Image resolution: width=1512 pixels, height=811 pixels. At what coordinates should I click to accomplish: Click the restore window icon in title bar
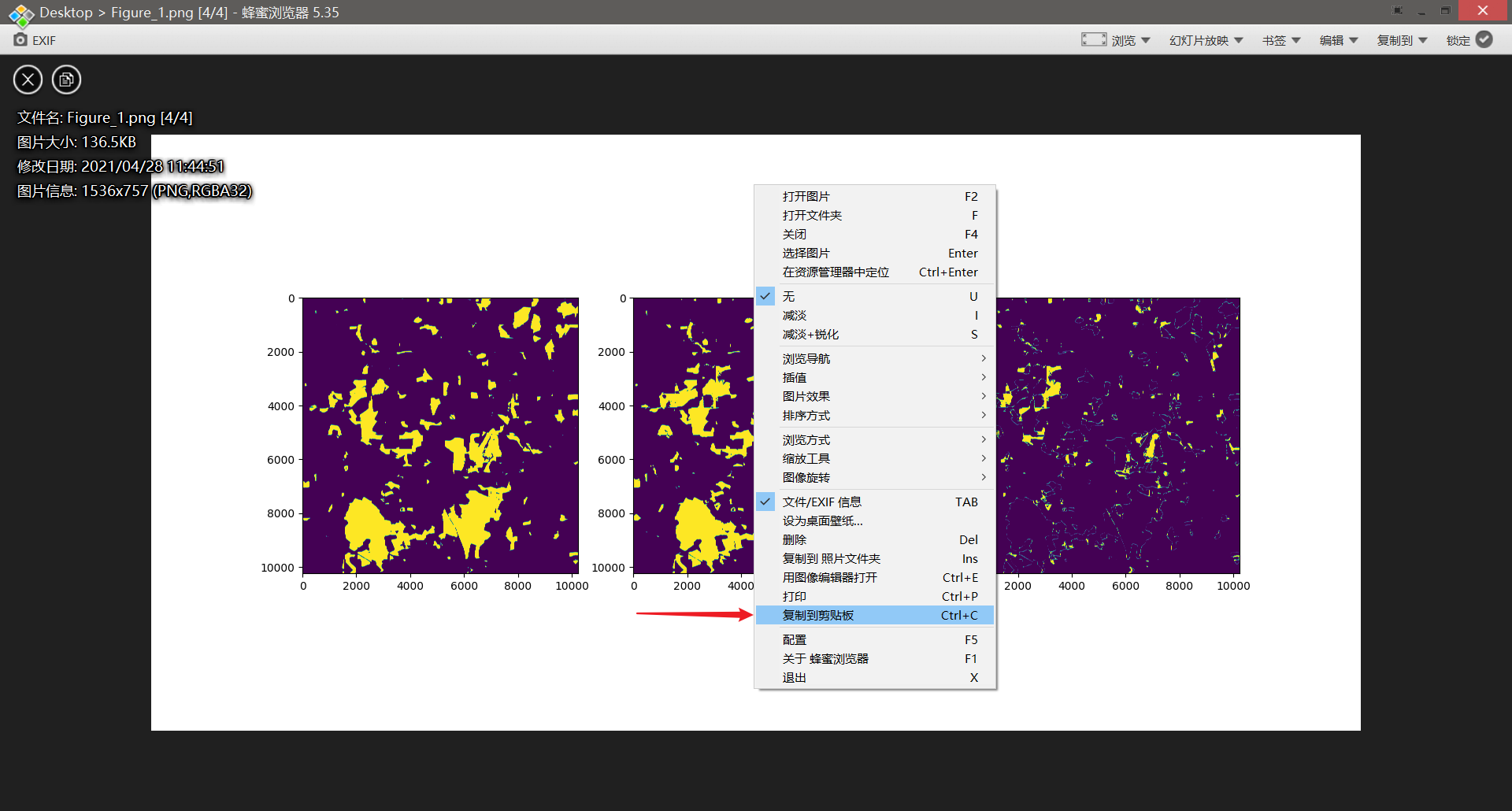pyautogui.click(x=1445, y=11)
